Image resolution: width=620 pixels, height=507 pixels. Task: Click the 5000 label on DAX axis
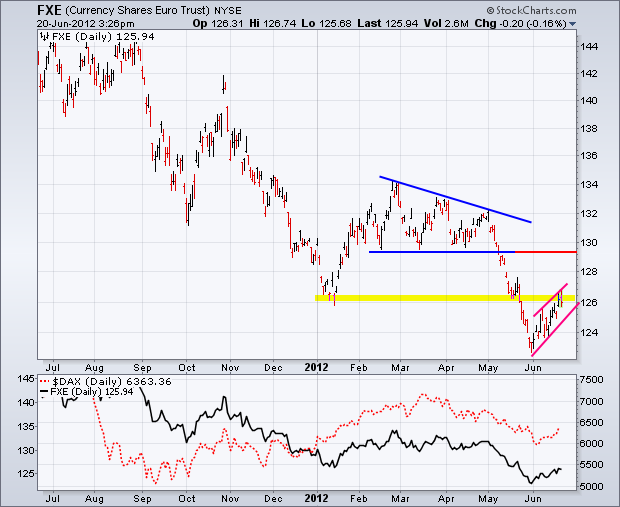tap(592, 486)
